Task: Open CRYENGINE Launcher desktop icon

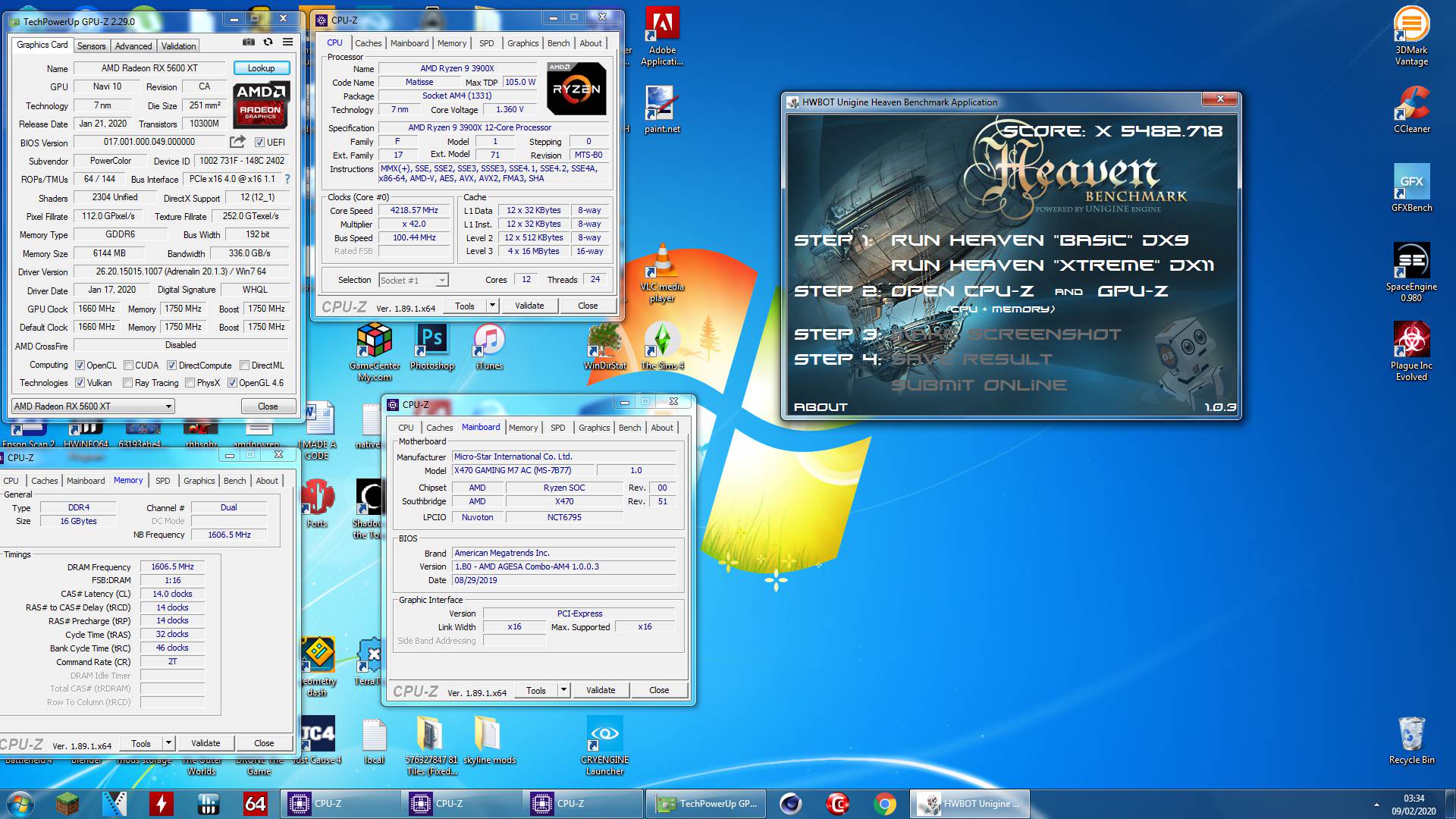Action: 605,746
